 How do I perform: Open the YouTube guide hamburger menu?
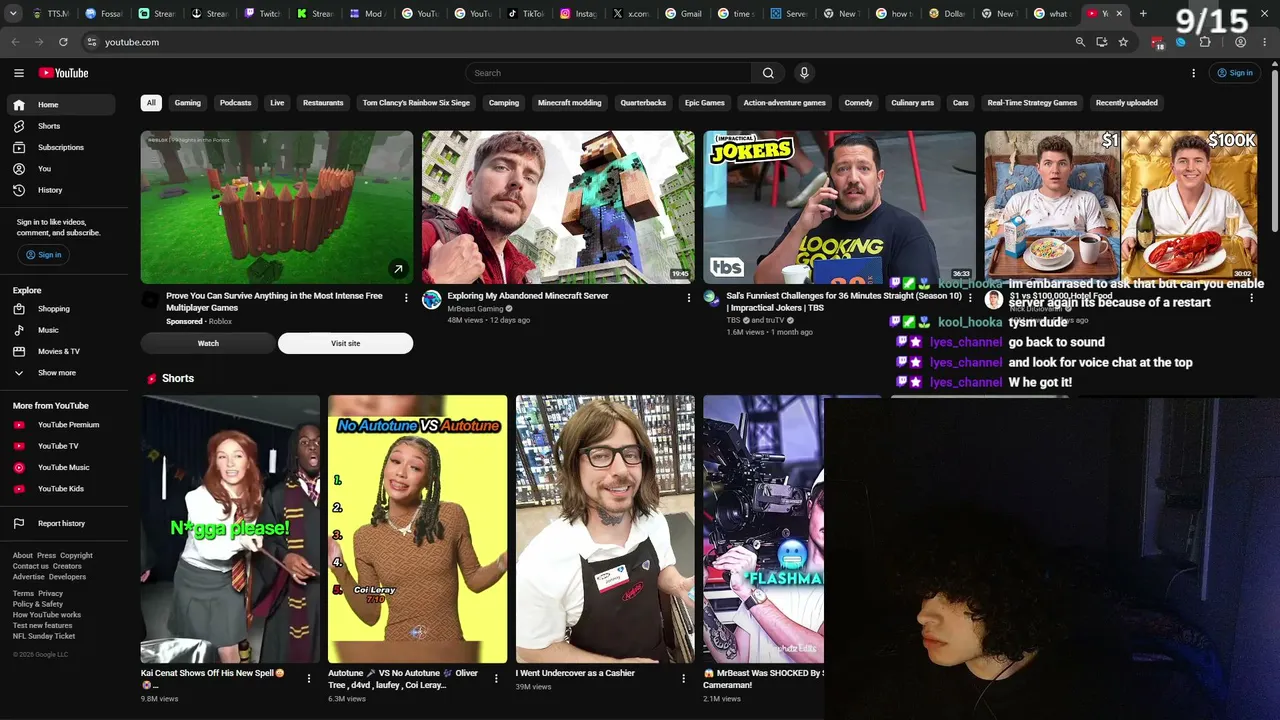pos(19,73)
